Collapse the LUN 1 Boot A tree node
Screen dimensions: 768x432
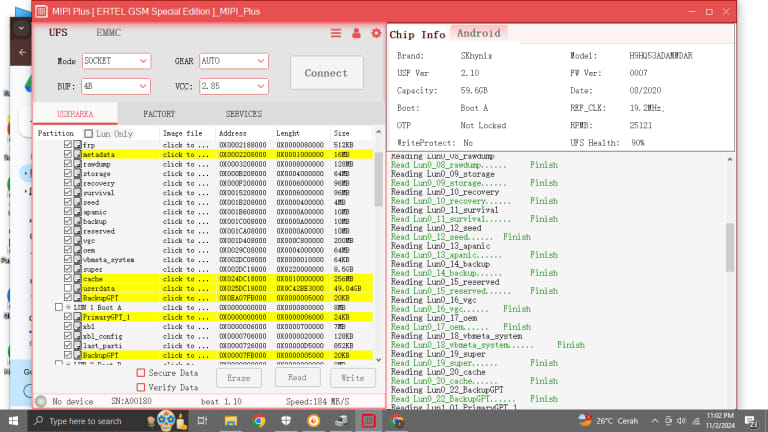pos(69,307)
